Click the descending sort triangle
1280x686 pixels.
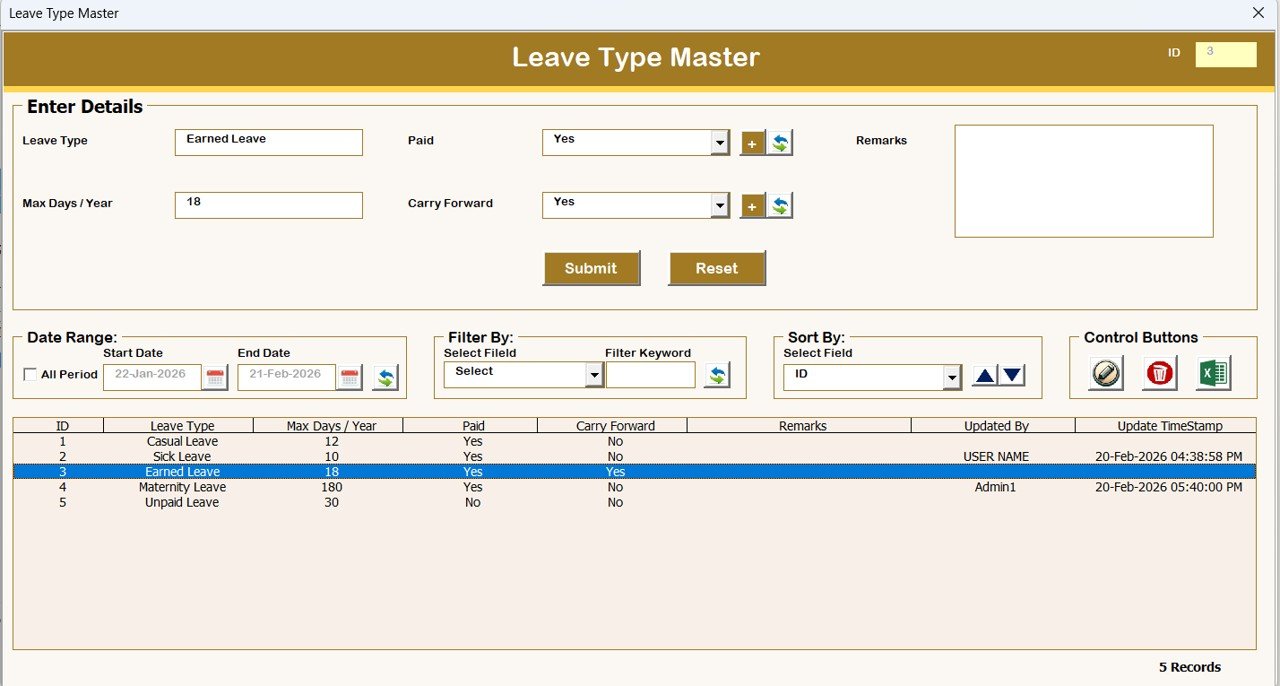pyautogui.click(x=1011, y=375)
